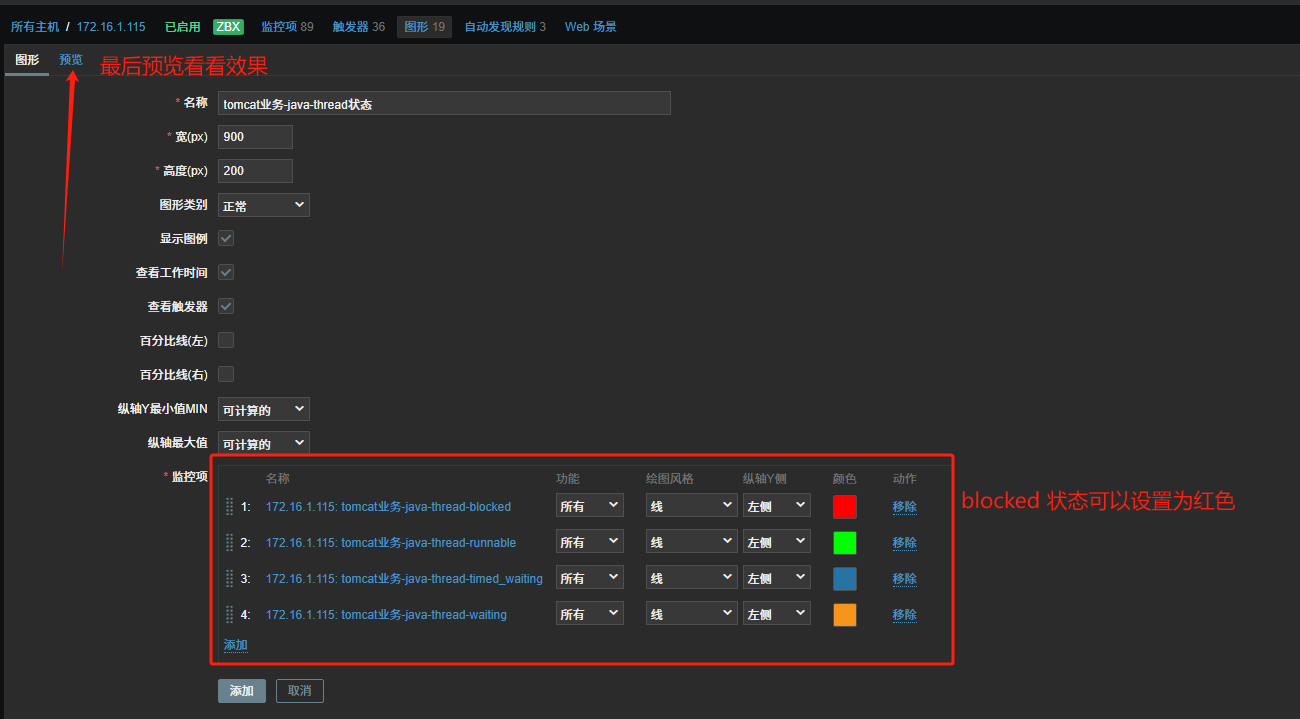Image resolution: width=1300 pixels, height=719 pixels.
Task: Open 纵轴Y侧 dropdown for waiting item
Action: (776, 614)
